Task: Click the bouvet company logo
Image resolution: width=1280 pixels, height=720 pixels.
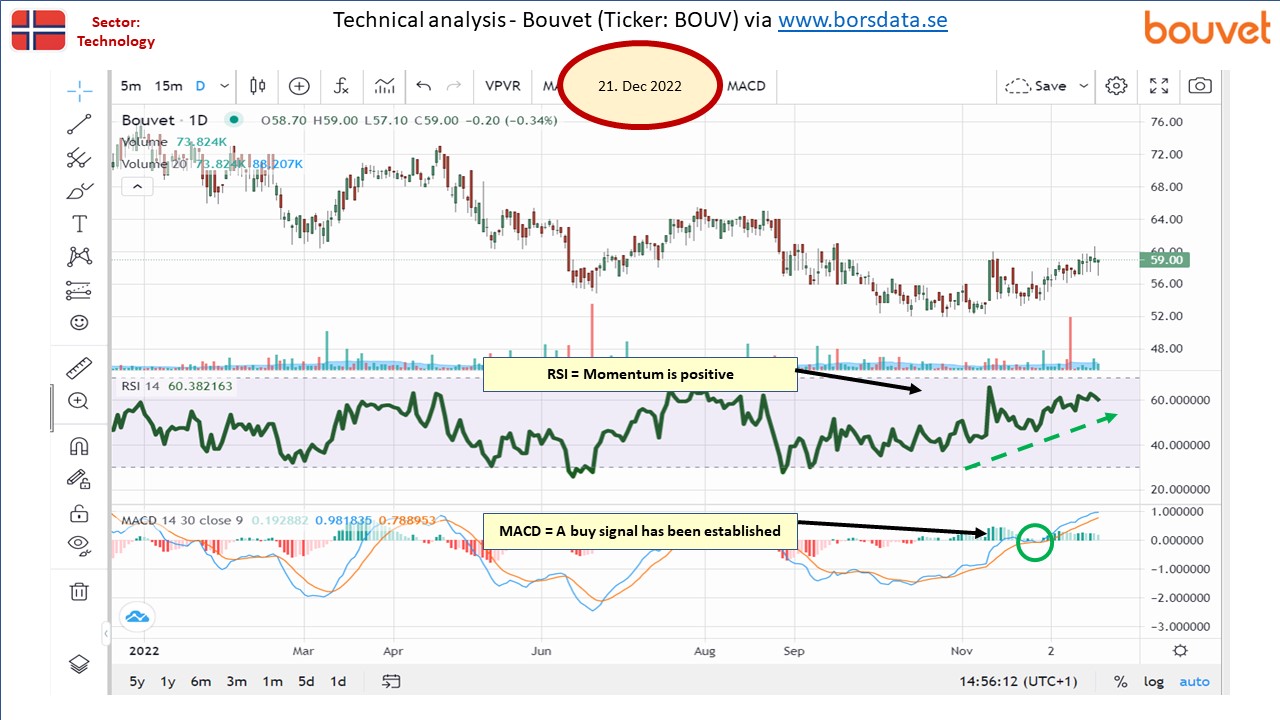Action: click(x=1207, y=27)
